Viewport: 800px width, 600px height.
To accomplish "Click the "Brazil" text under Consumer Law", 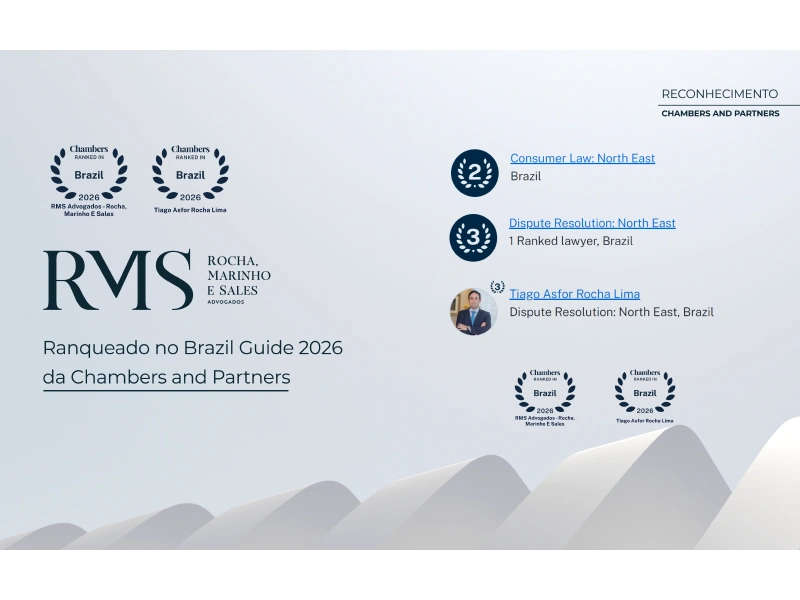I will point(526,176).
